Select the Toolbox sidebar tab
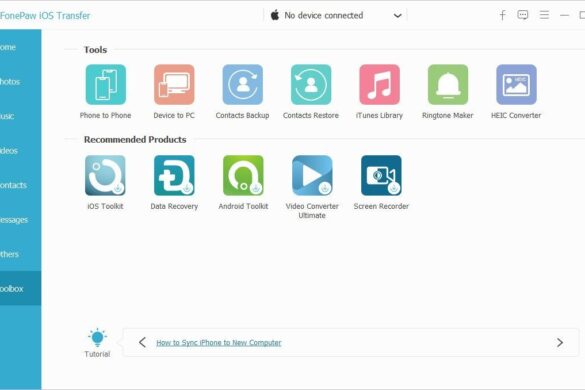 point(21,288)
